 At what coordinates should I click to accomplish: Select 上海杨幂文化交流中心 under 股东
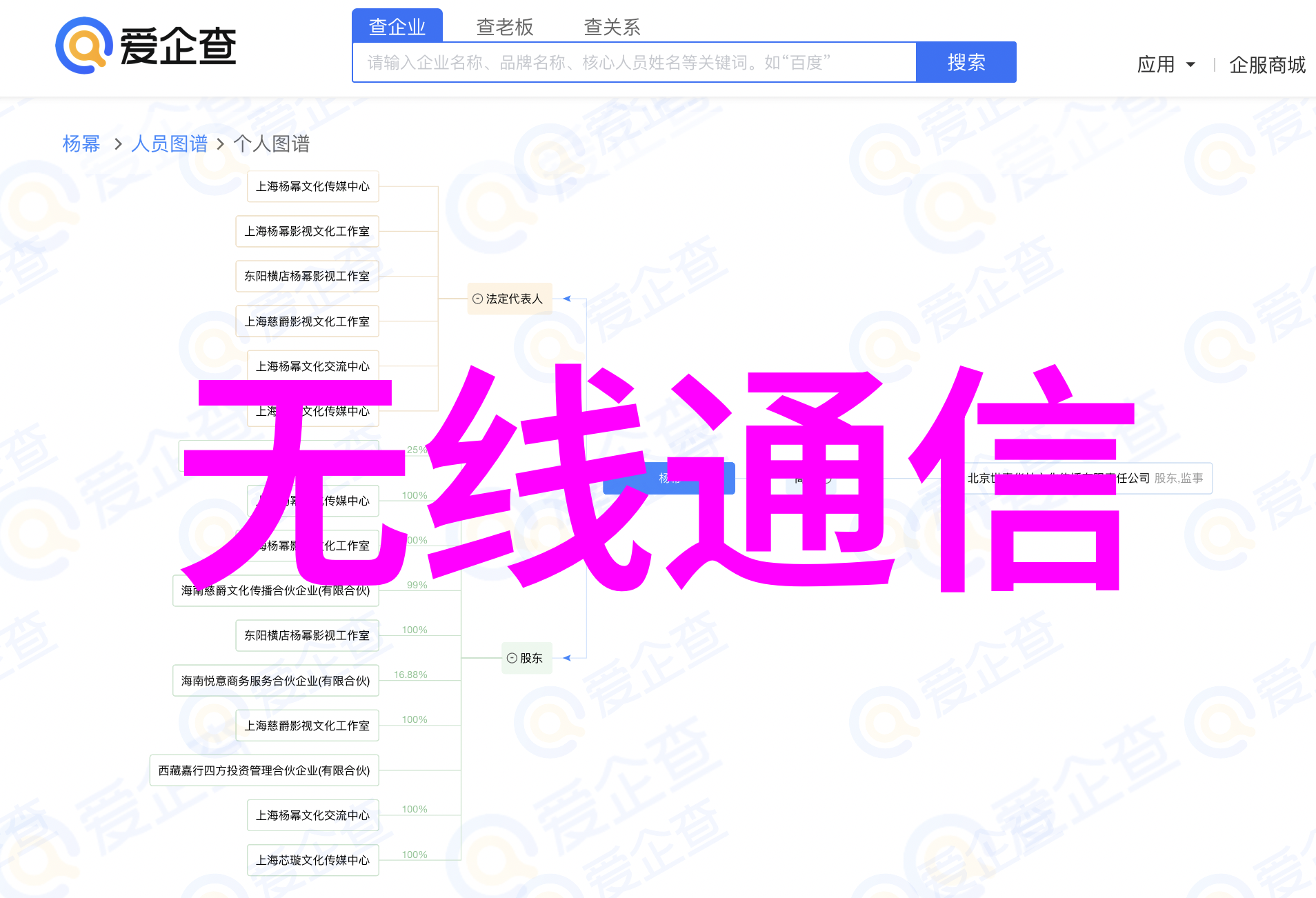pos(313,815)
